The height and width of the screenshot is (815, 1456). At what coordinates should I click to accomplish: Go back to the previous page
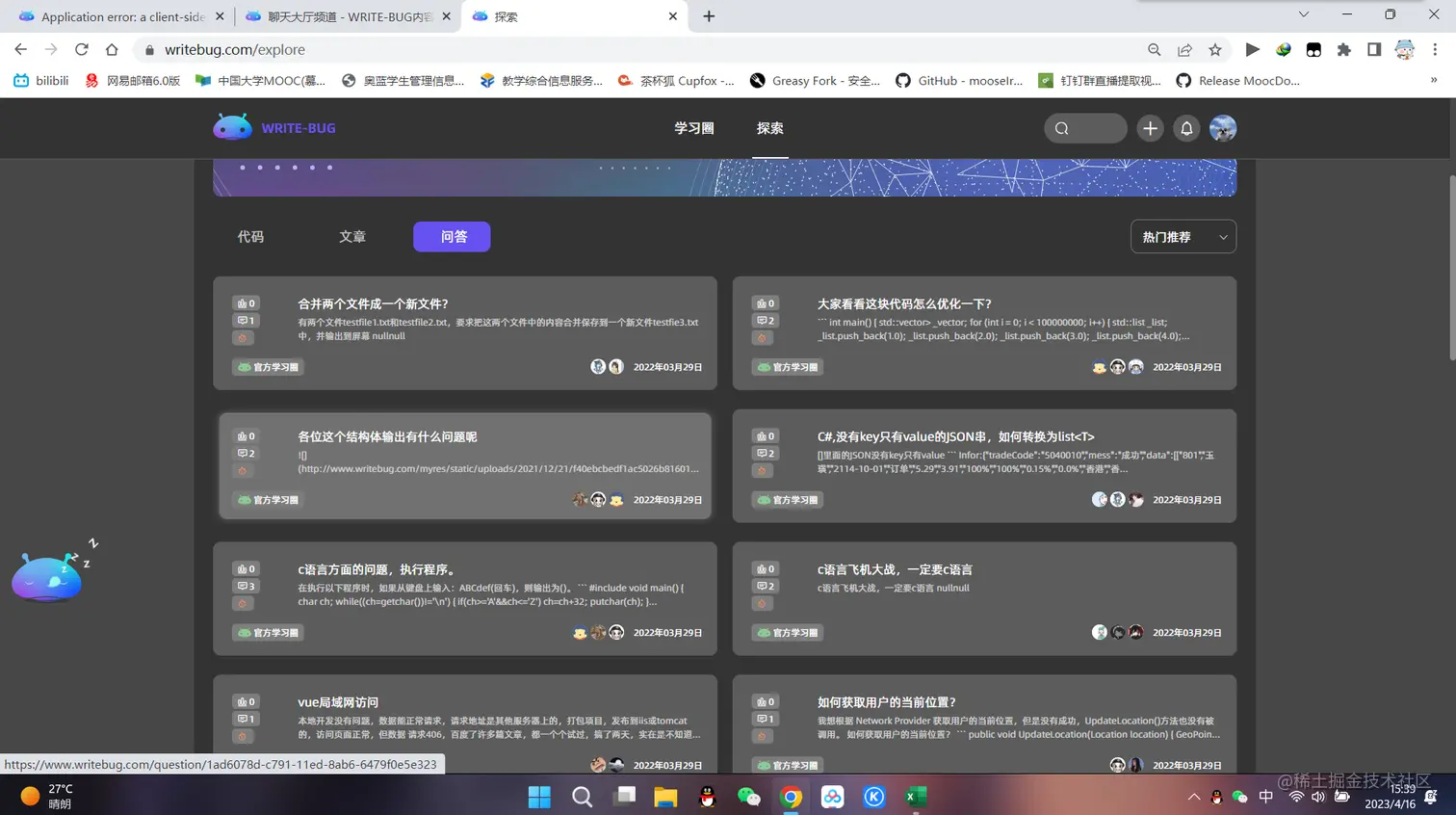point(20,49)
